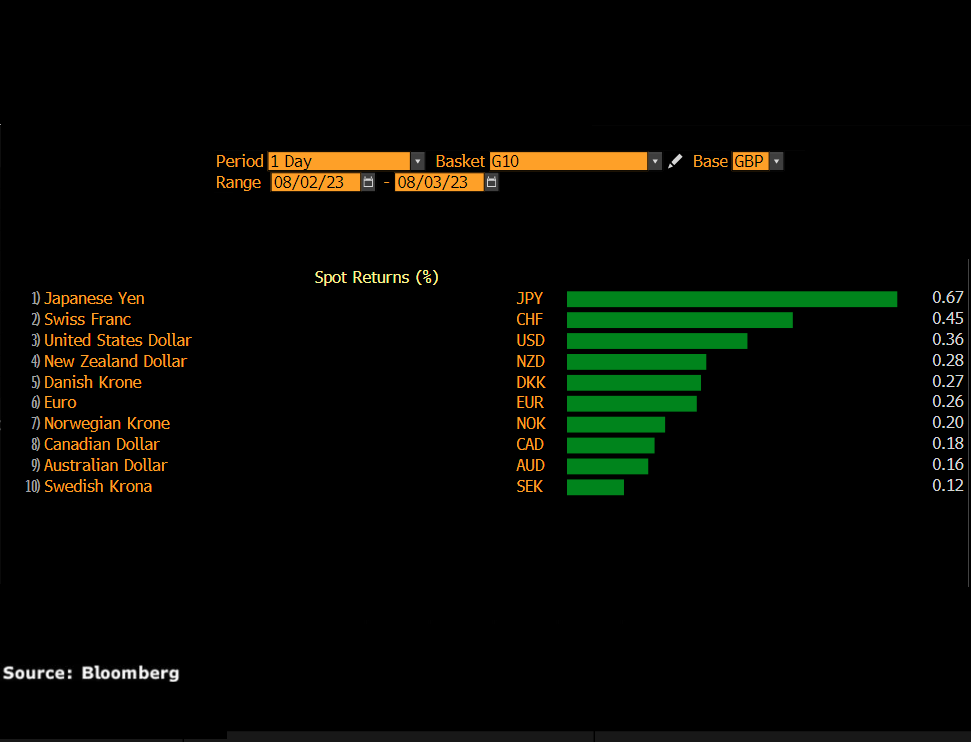This screenshot has height=742, width=971.
Task: Select the Swiss Franc entry
Action: (87, 319)
